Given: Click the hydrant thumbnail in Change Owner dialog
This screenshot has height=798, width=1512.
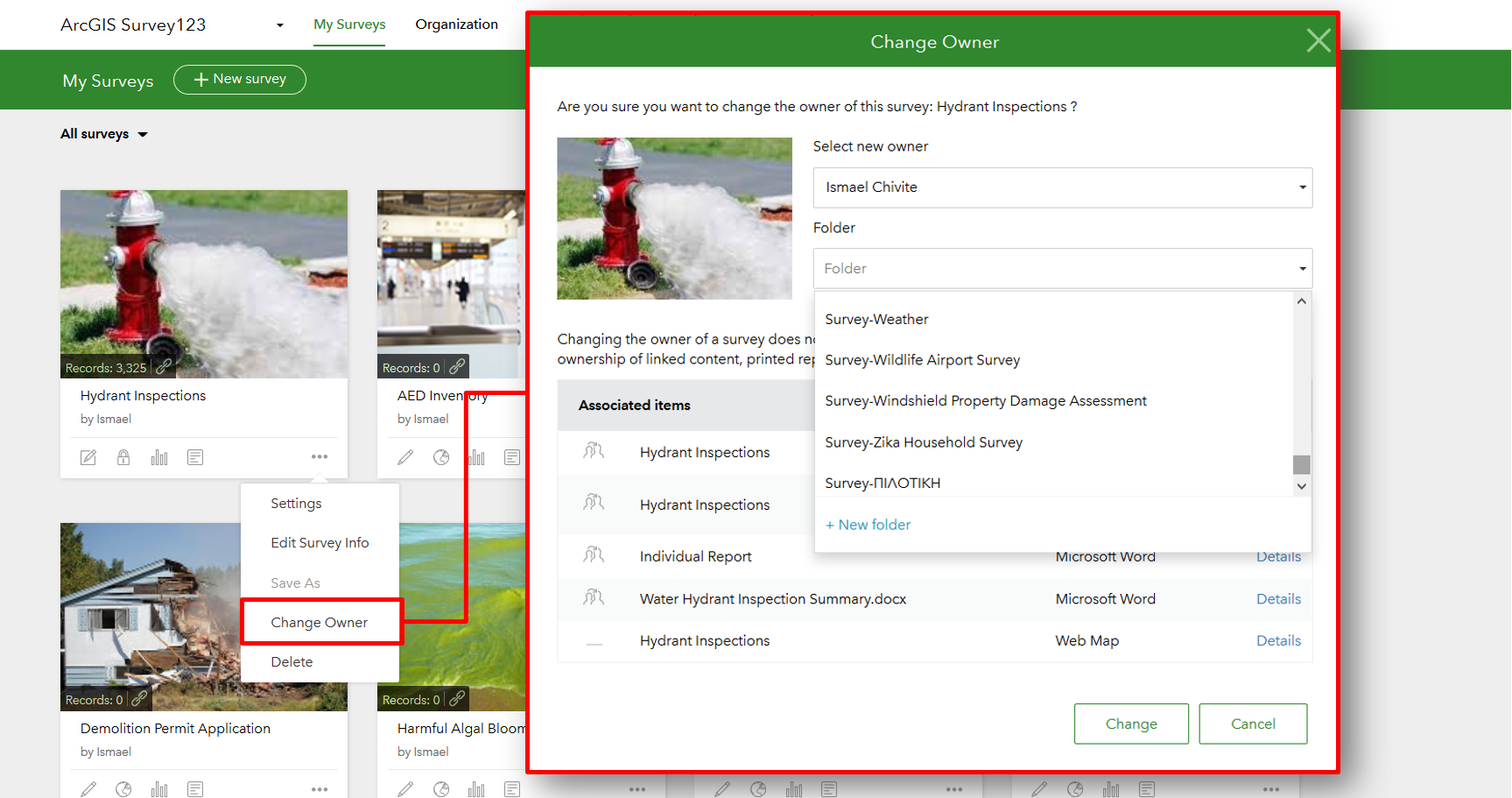Looking at the screenshot, I should (x=674, y=218).
